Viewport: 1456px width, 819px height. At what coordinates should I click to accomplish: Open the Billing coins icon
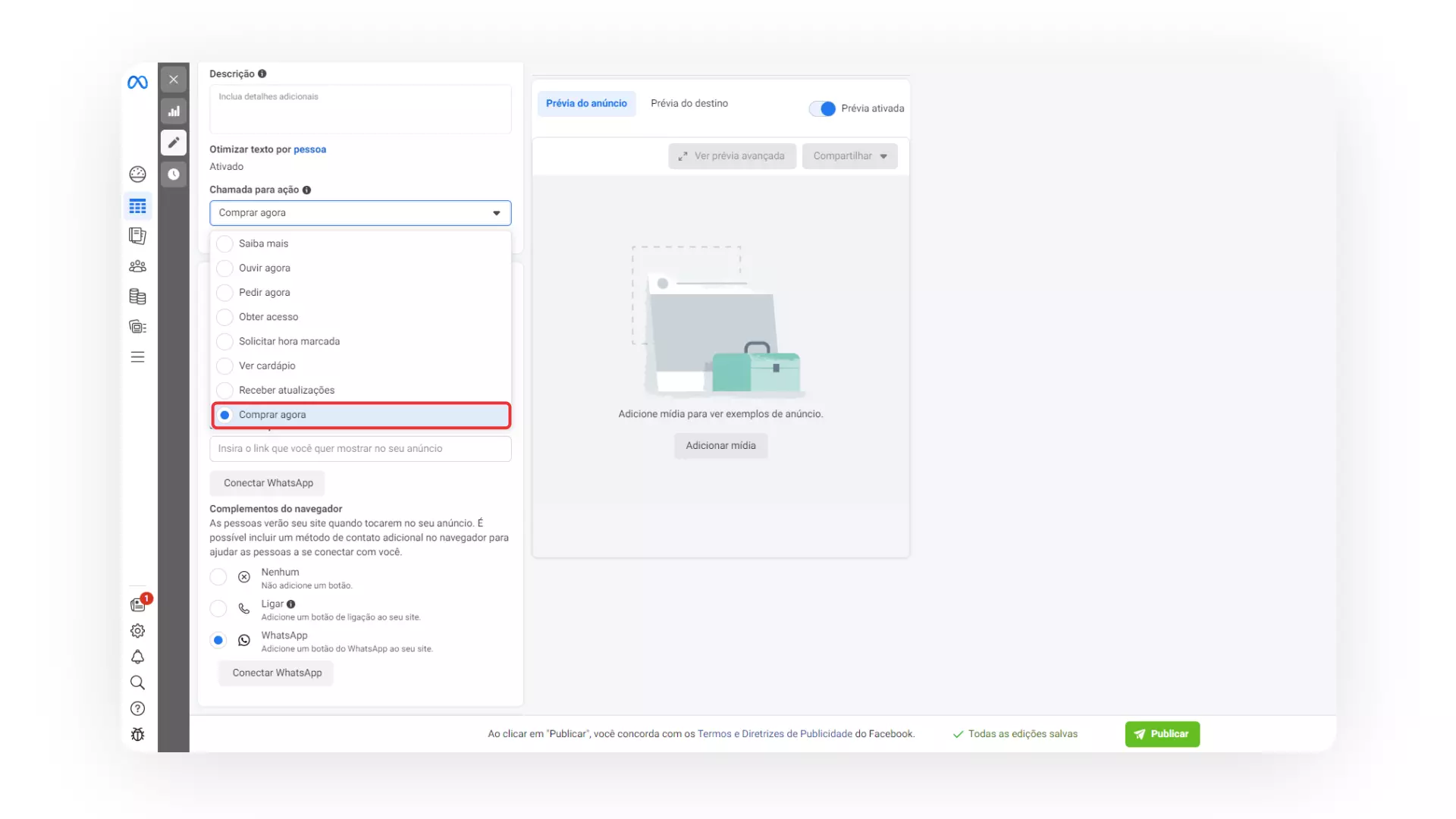pyautogui.click(x=137, y=297)
